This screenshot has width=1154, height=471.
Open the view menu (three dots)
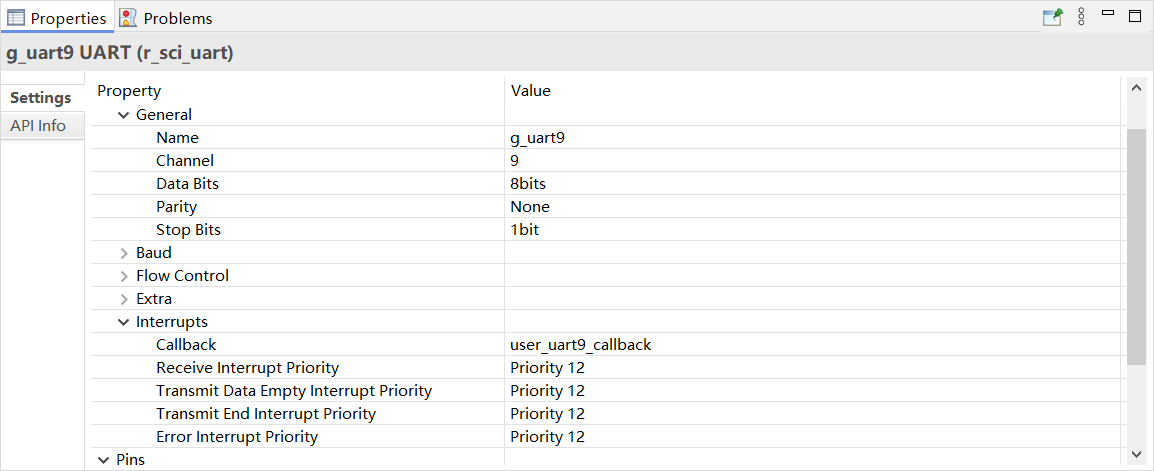click(1081, 17)
